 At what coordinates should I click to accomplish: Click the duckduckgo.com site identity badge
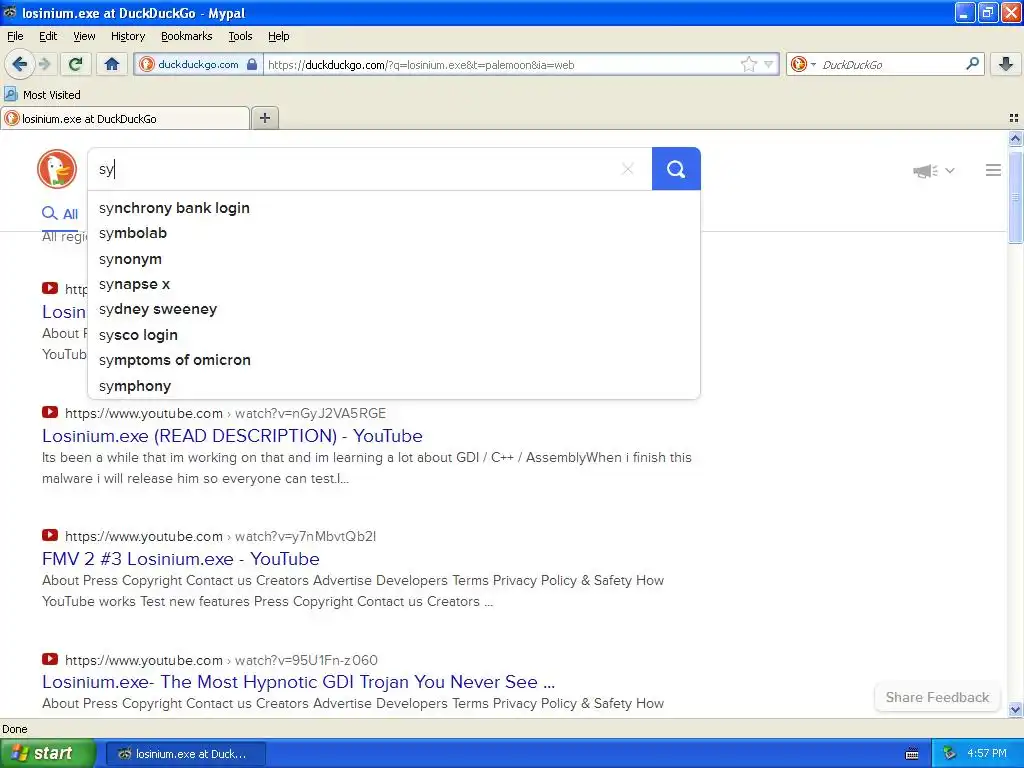tap(199, 65)
